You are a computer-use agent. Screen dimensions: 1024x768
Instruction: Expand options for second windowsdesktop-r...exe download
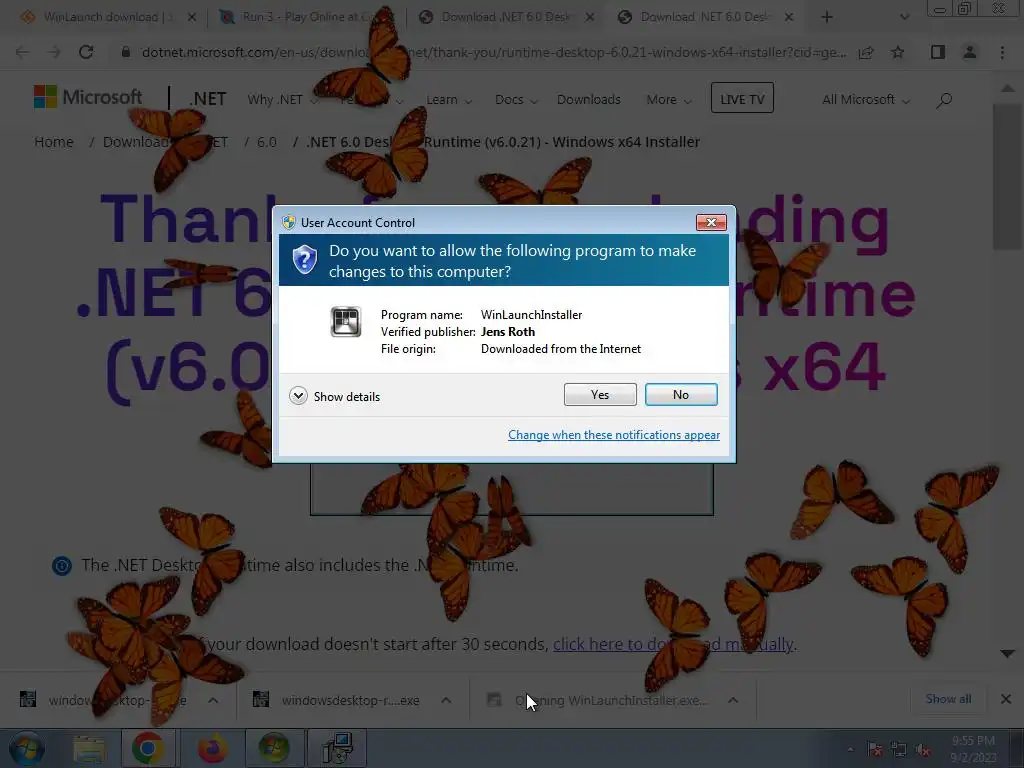click(446, 700)
